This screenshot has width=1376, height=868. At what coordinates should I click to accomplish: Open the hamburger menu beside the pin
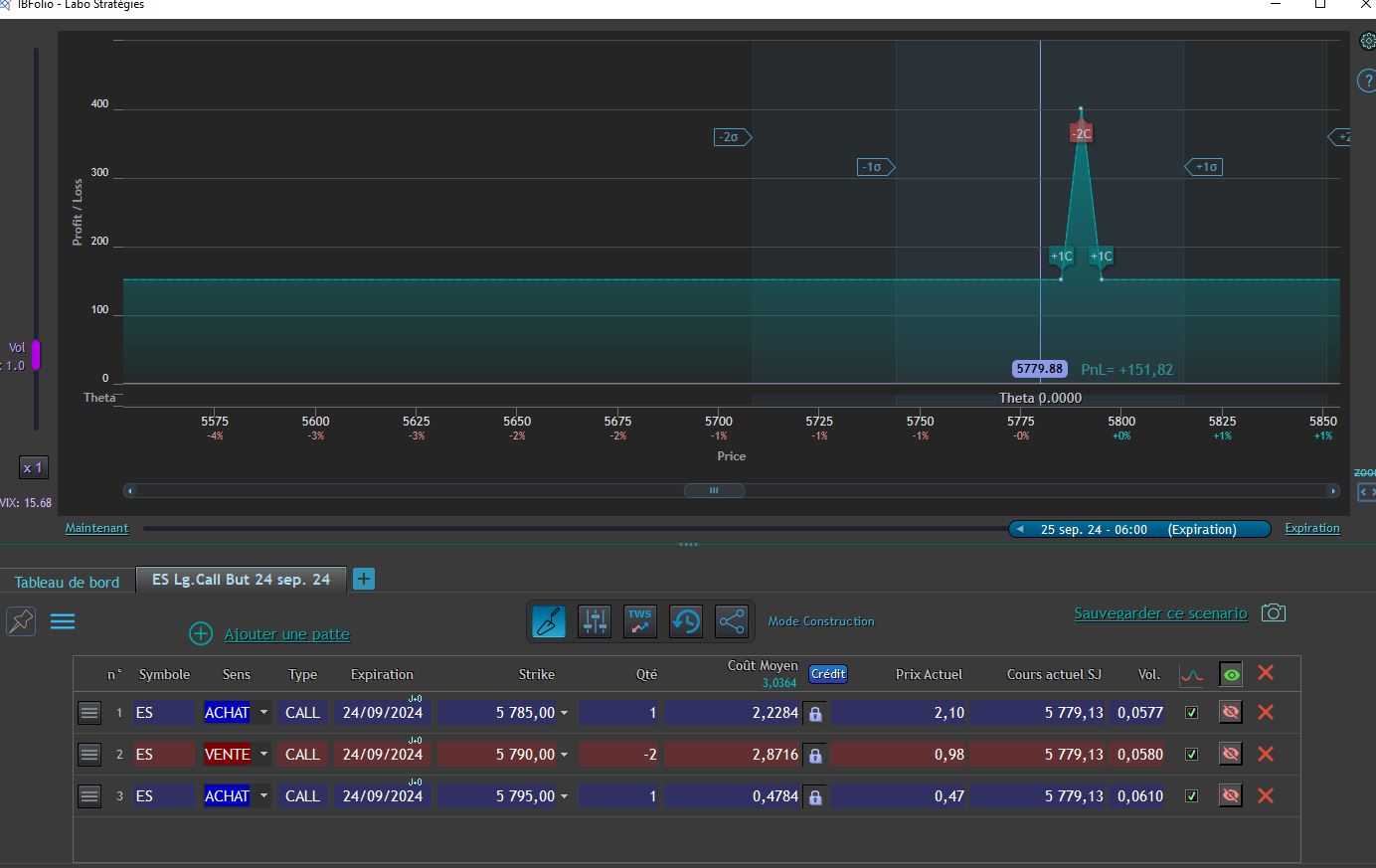(x=63, y=621)
